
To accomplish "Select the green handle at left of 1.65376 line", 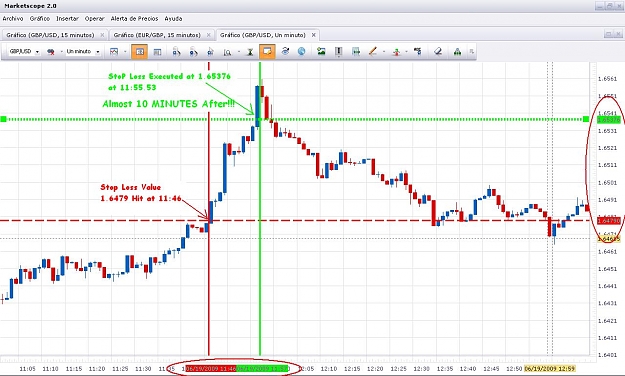I will [3, 119].
